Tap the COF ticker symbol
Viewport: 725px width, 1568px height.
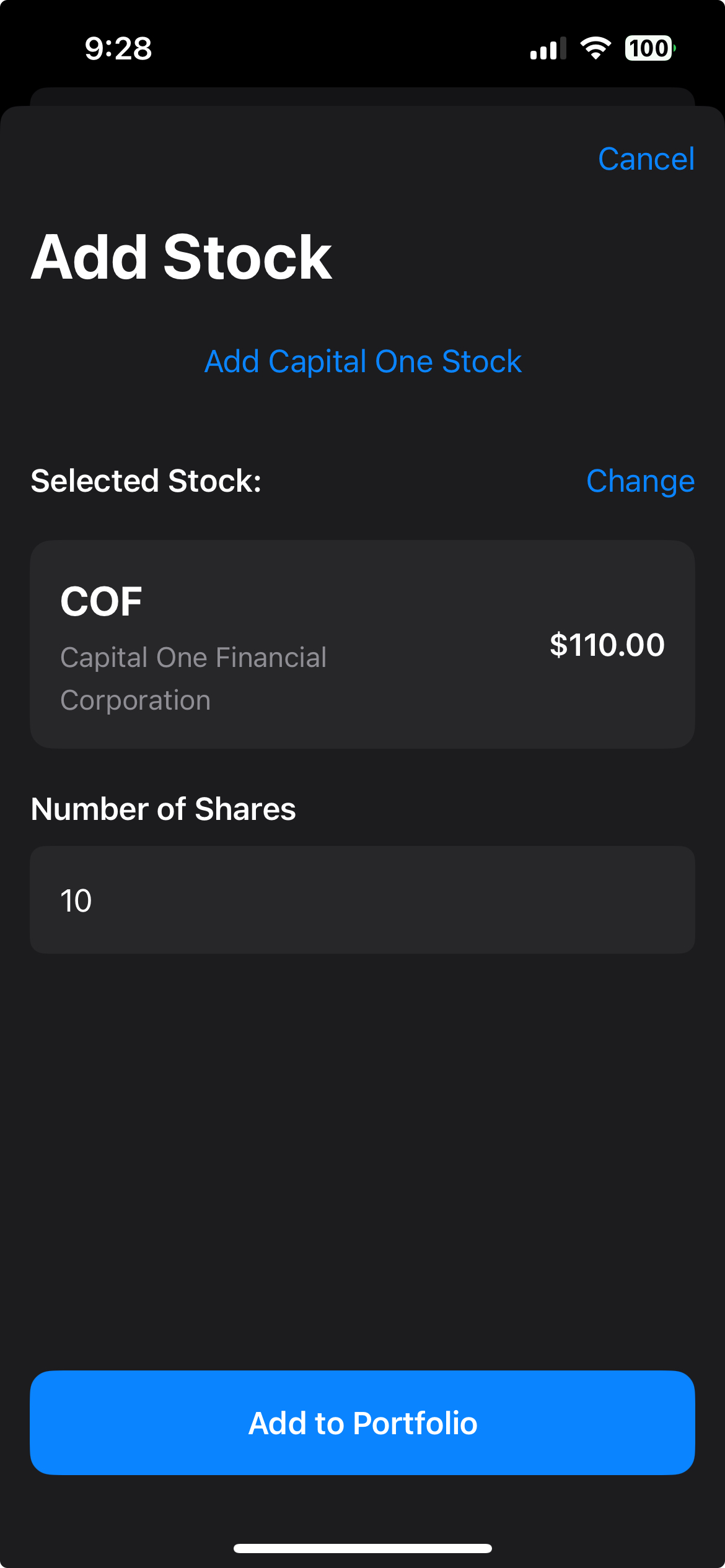pos(101,601)
